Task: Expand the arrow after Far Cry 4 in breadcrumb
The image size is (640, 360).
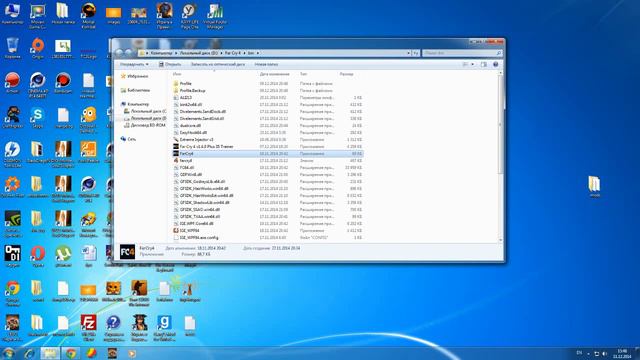Action: (244, 53)
